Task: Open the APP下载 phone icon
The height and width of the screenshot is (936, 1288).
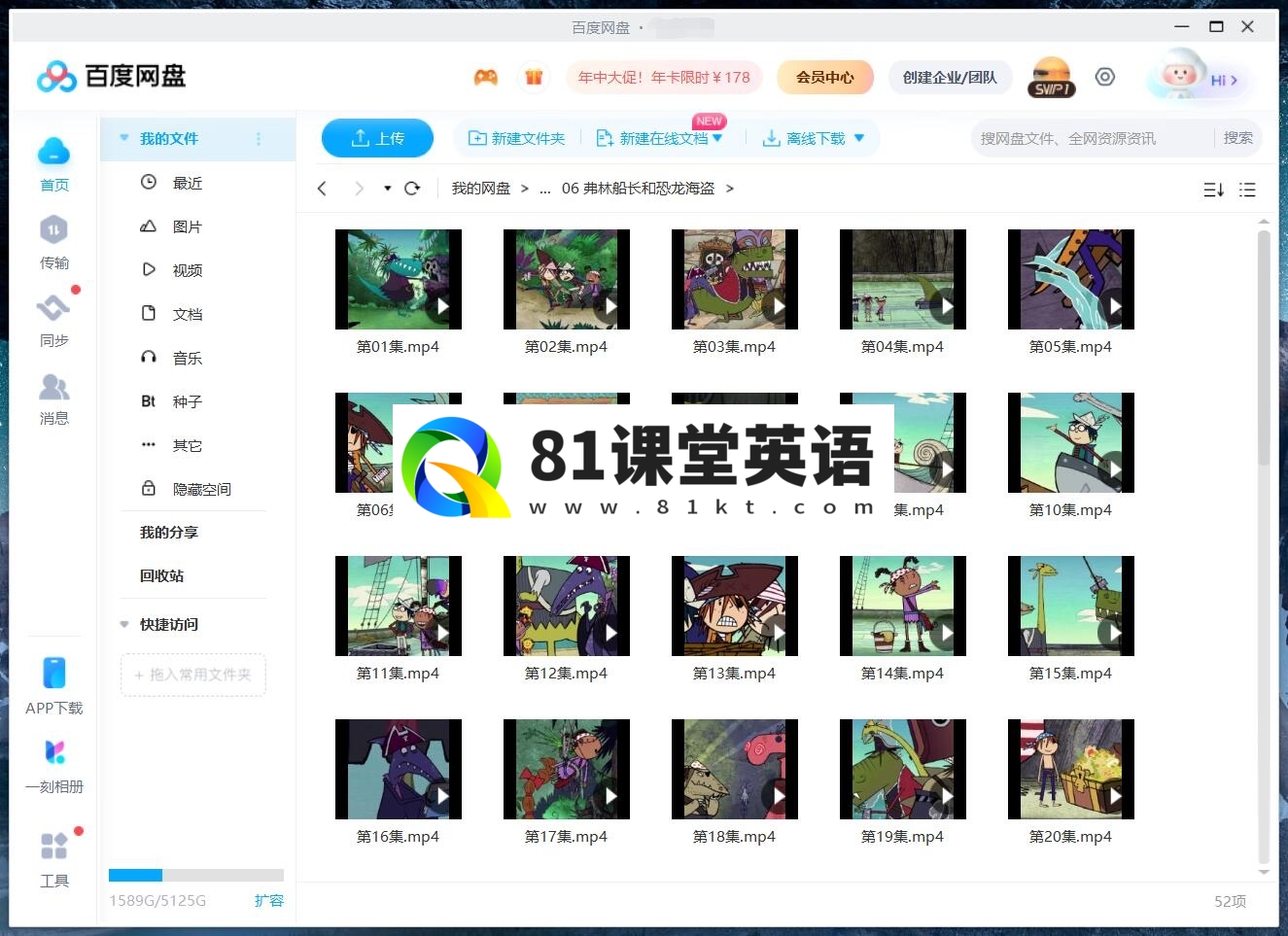Action: point(54,673)
